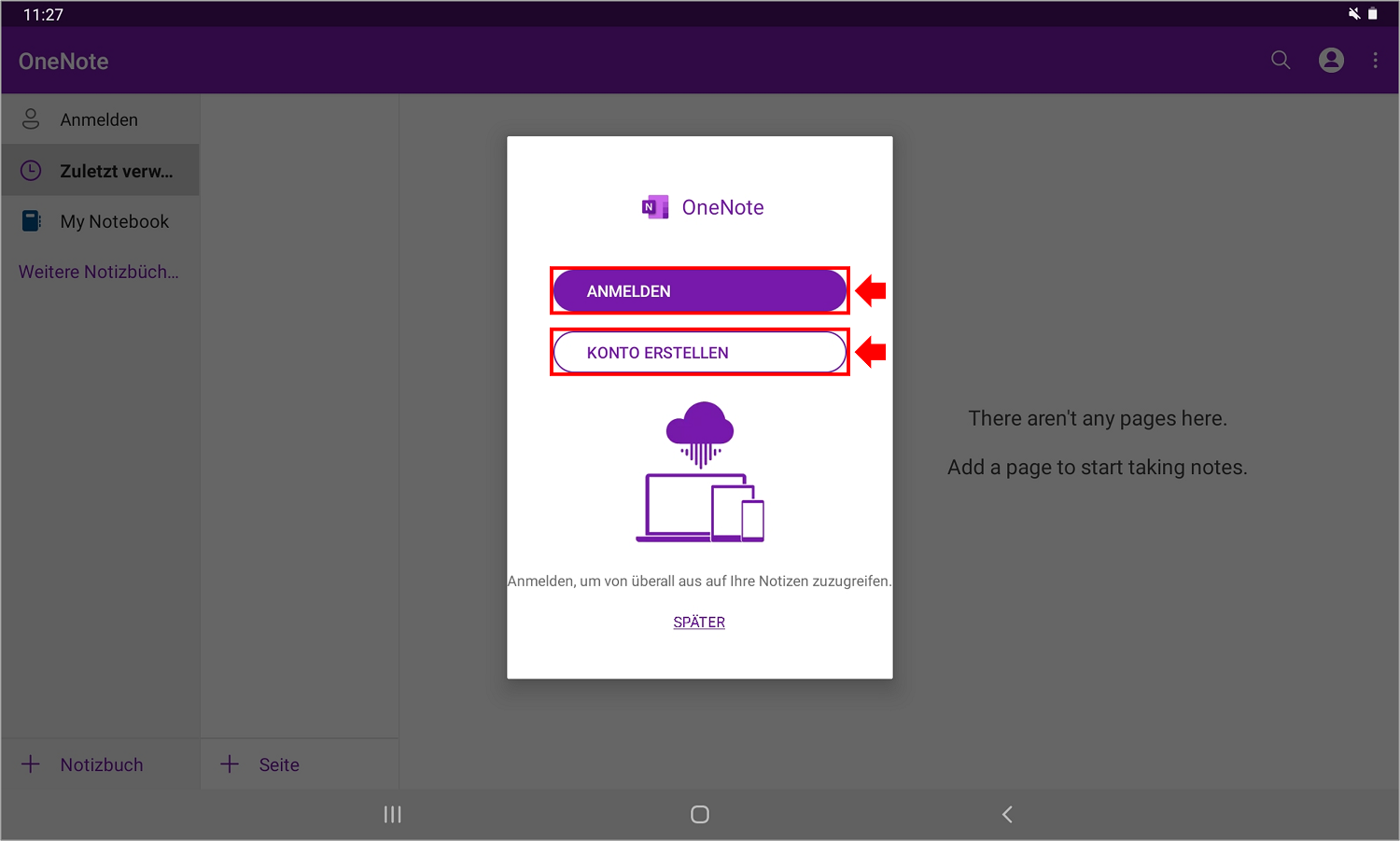Tap the Android back arrow
The height and width of the screenshot is (841, 1400).
[1007, 815]
